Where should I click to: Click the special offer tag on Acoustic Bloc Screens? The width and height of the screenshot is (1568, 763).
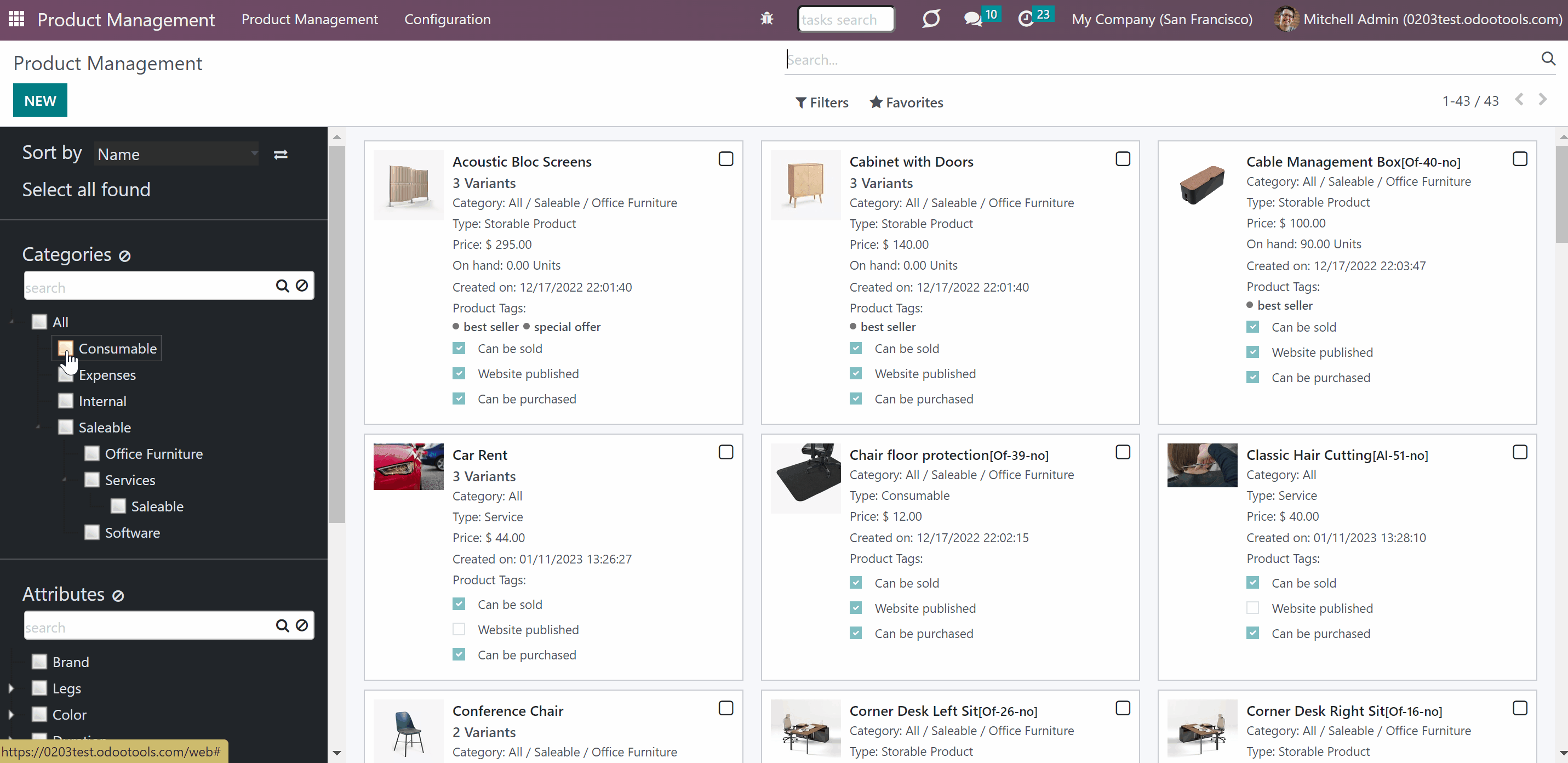tap(566, 327)
